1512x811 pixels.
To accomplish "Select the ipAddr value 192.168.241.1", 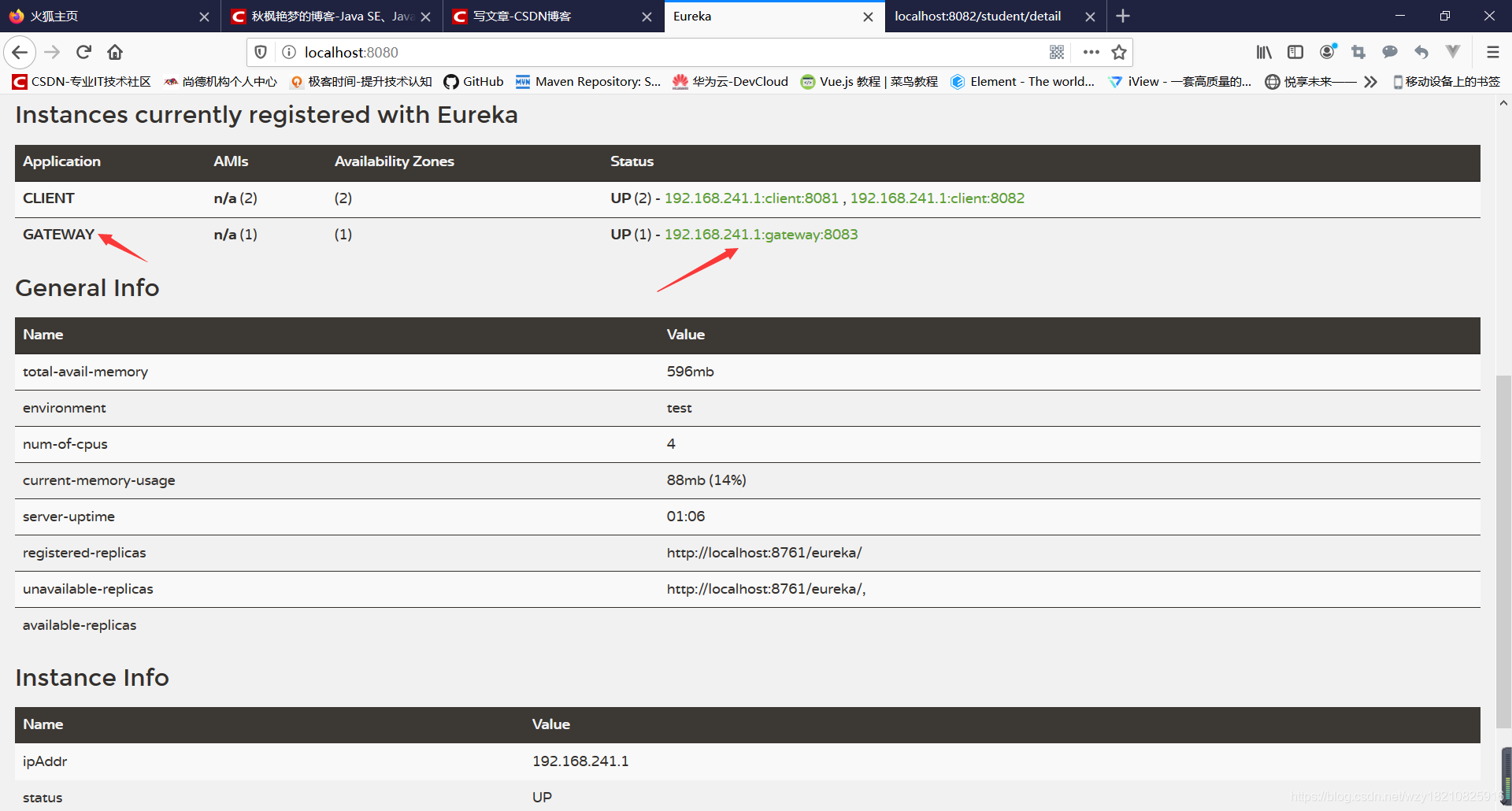I will click(580, 761).
